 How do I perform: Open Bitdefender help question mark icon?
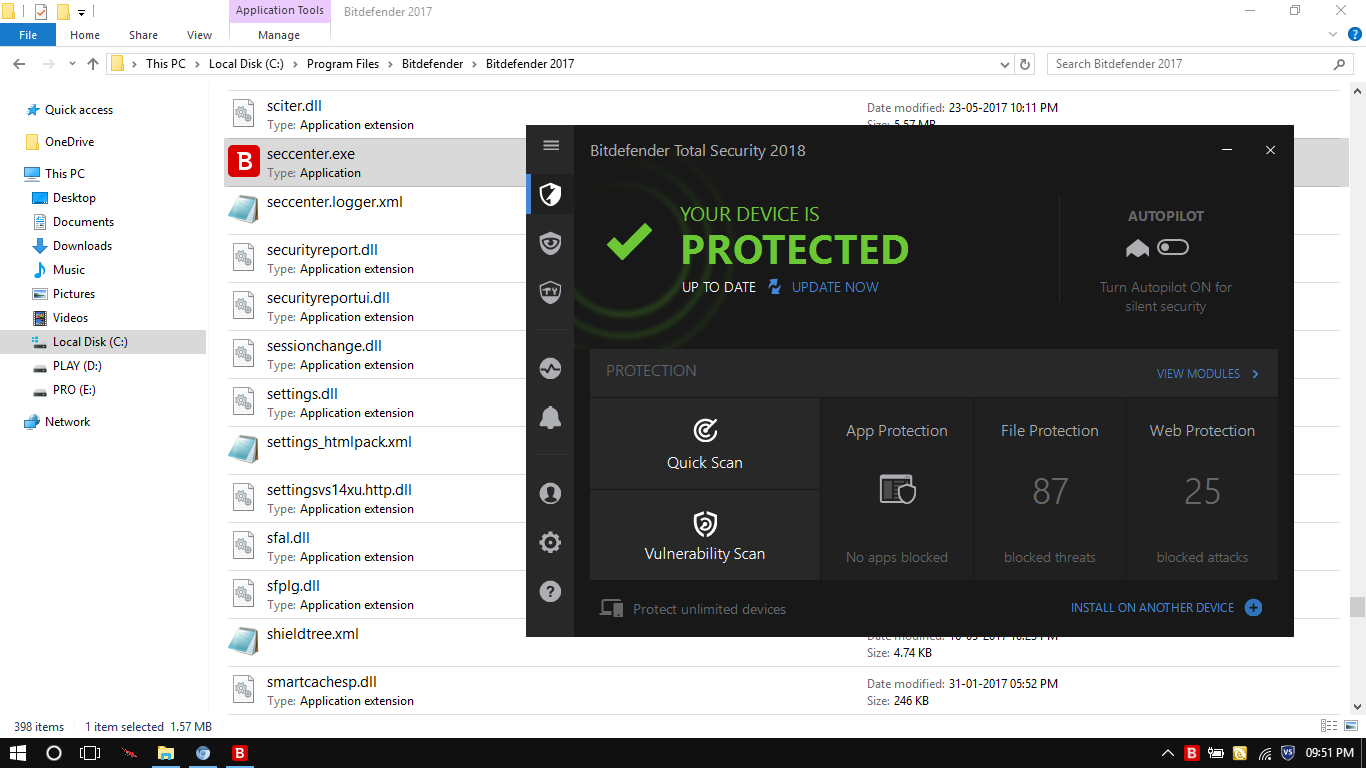[550, 592]
